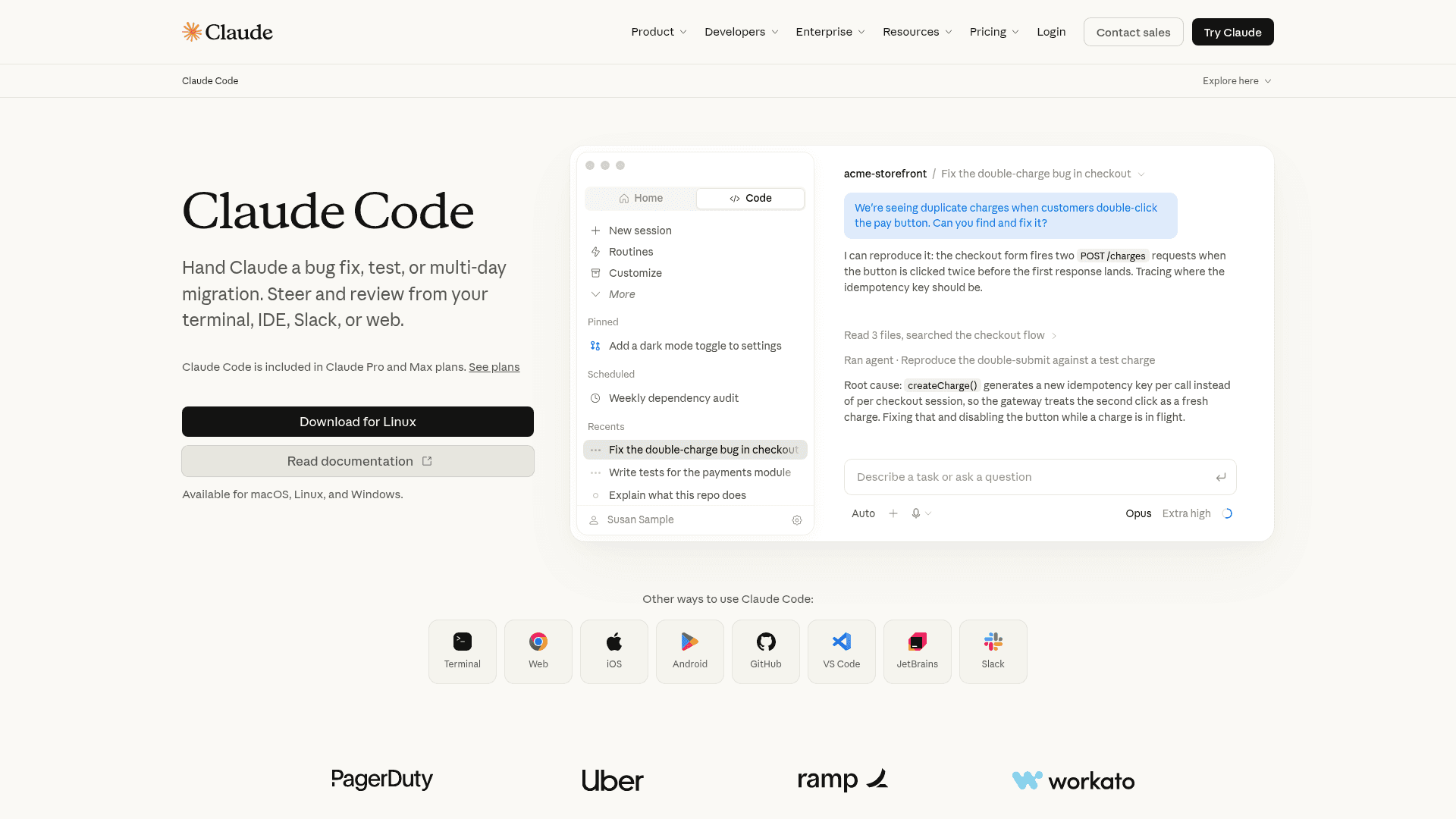This screenshot has height=819, width=1456.
Task: Open the Android Play icon tile
Action: point(690,651)
